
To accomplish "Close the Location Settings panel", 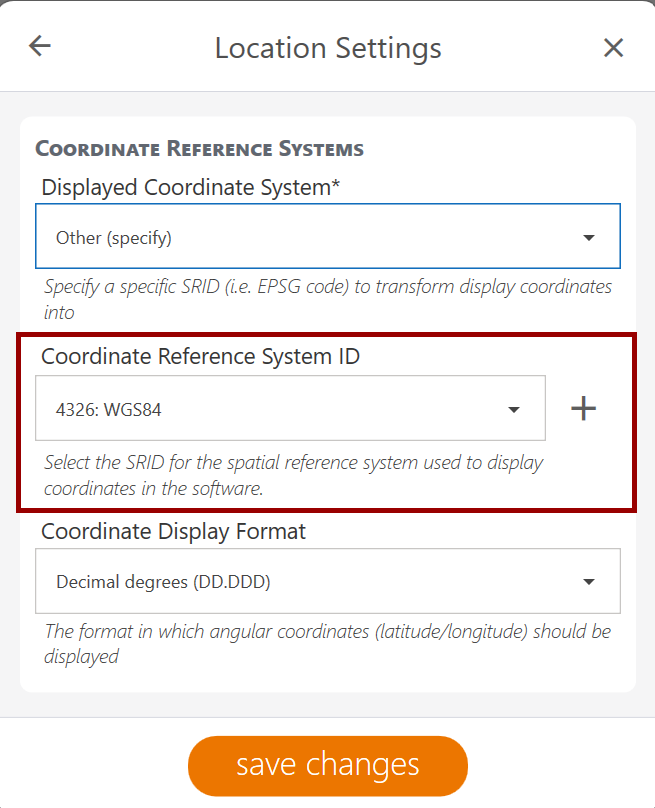I will coord(613,47).
